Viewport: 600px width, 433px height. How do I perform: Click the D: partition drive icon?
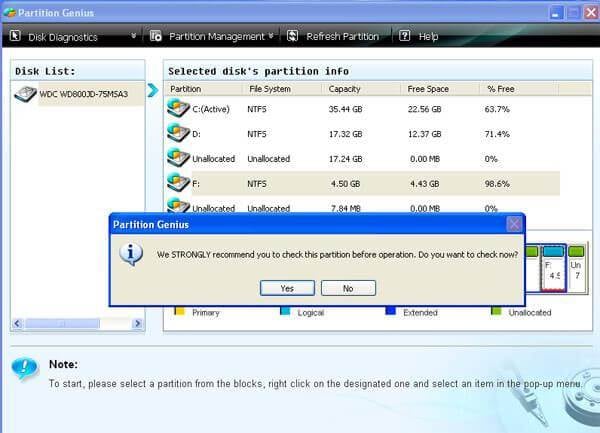[x=178, y=133]
